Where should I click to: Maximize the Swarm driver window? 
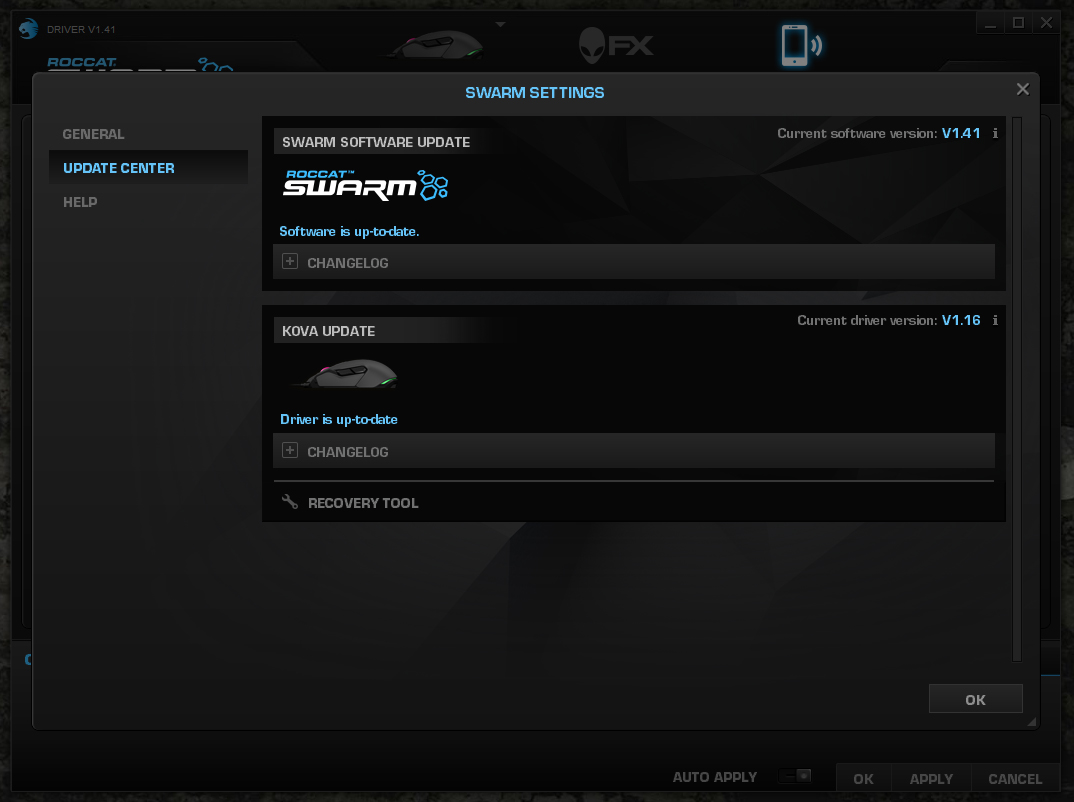(x=1019, y=23)
